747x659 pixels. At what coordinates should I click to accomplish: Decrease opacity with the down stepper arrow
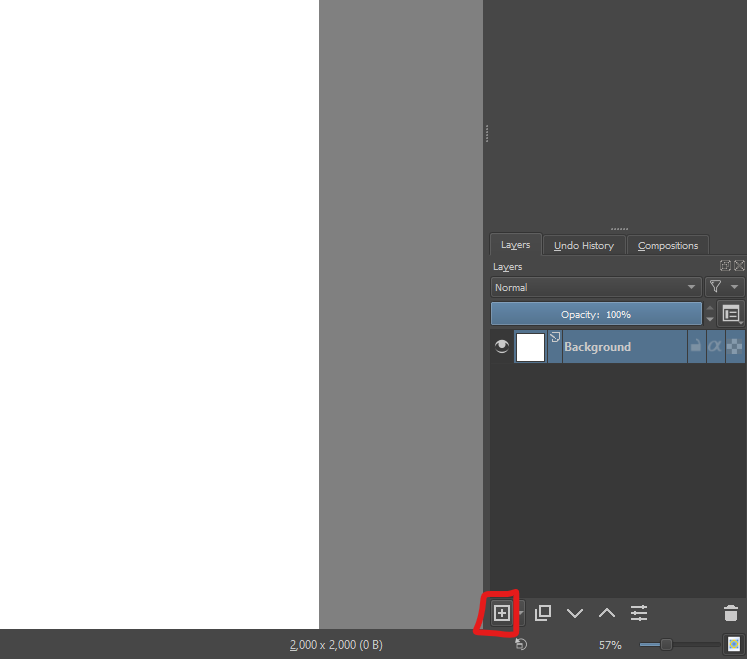tap(710, 320)
